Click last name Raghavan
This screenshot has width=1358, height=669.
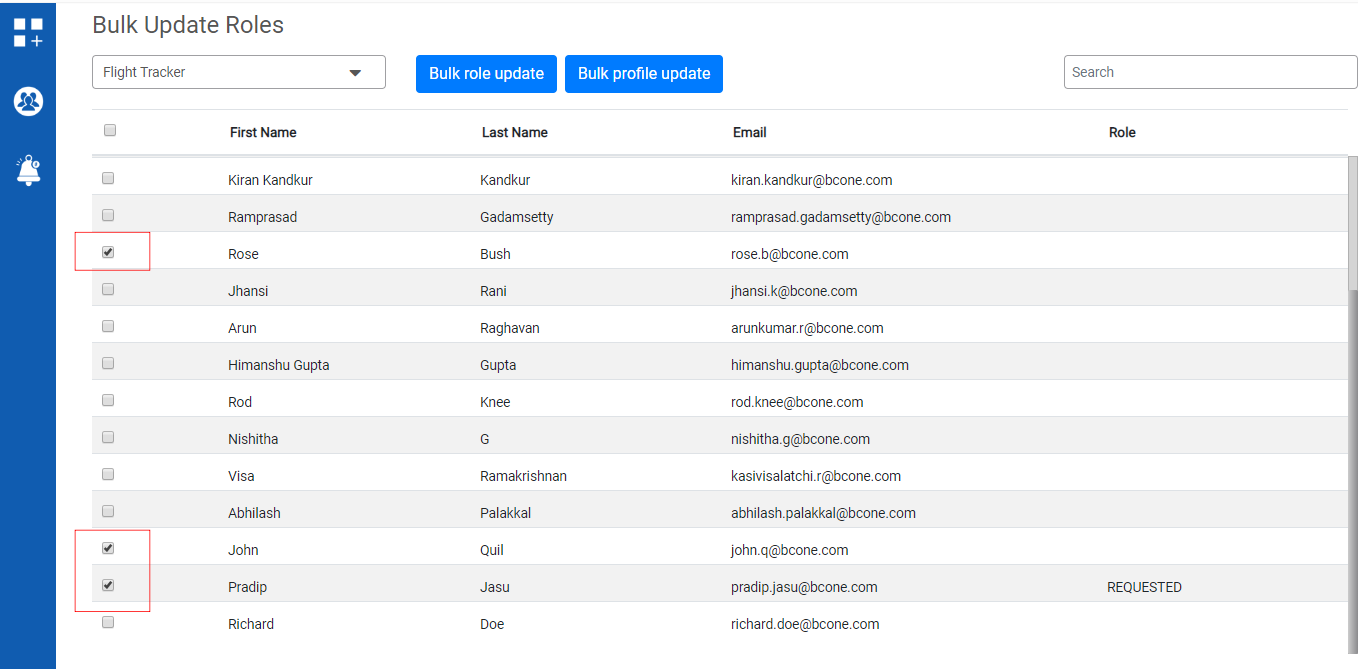click(x=510, y=328)
